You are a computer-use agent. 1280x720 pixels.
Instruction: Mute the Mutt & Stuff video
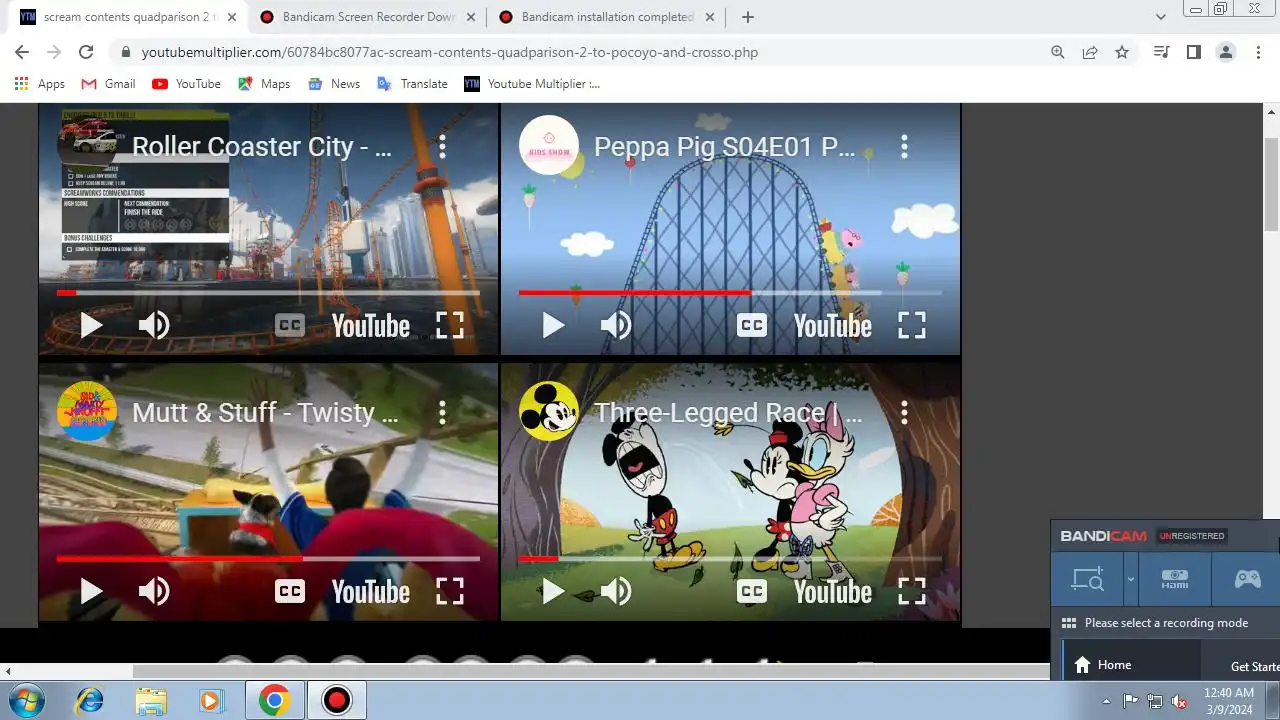153,592
